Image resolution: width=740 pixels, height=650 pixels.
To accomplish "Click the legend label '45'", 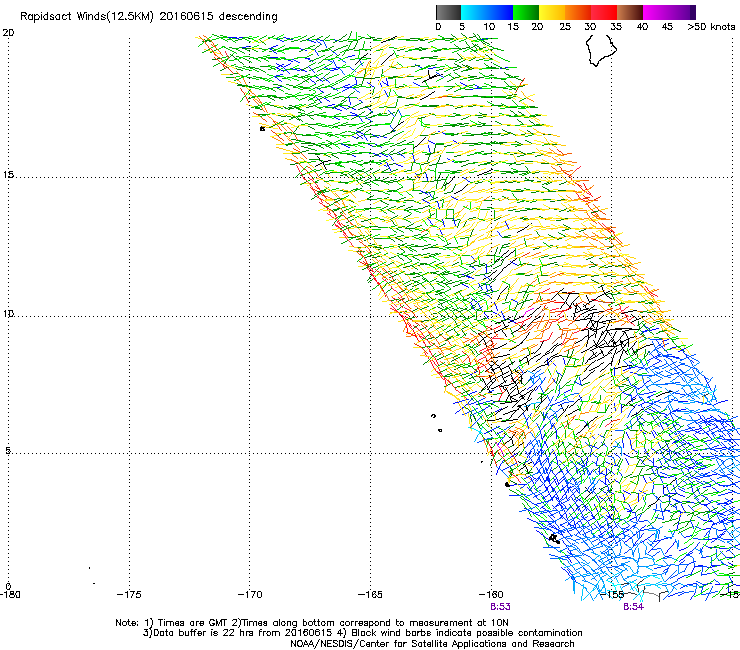I will point(667,27).
